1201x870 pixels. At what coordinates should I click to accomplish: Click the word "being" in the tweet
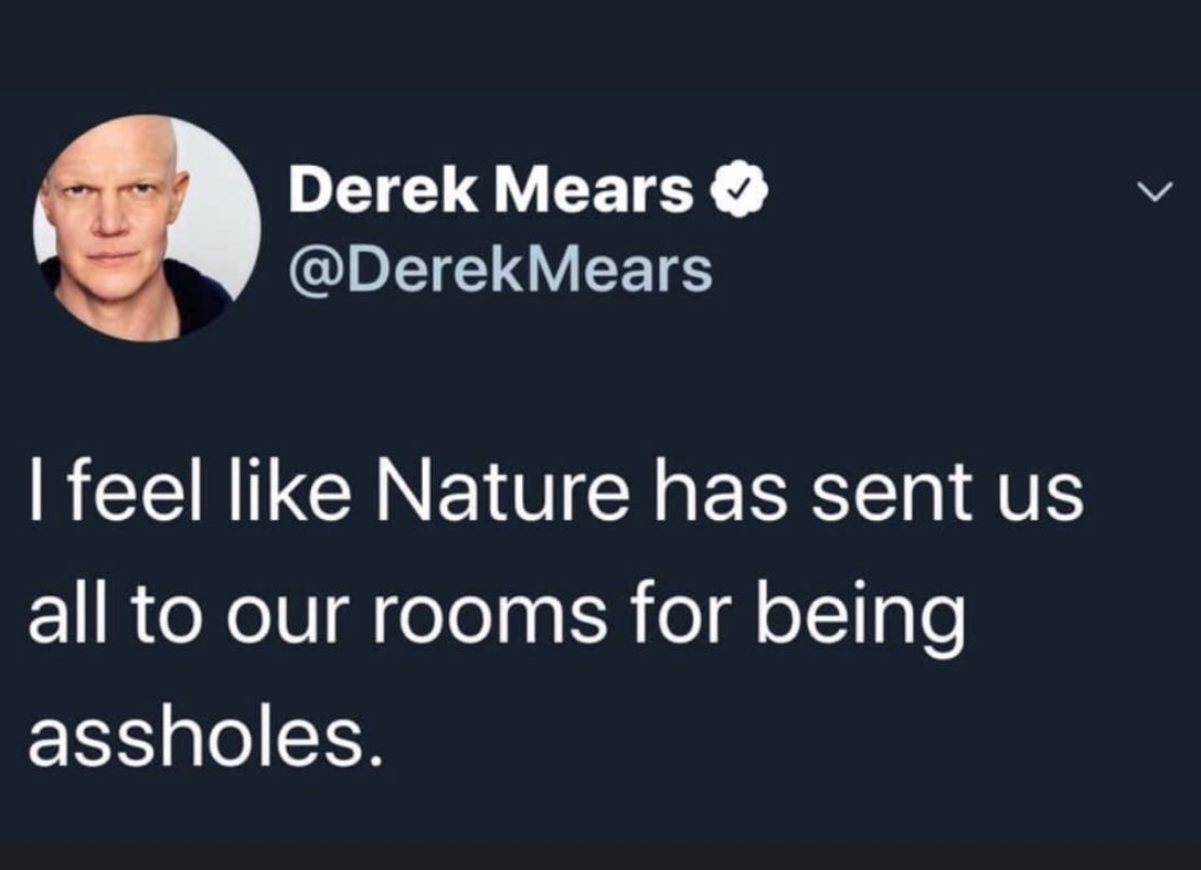(x=860, y=620)
